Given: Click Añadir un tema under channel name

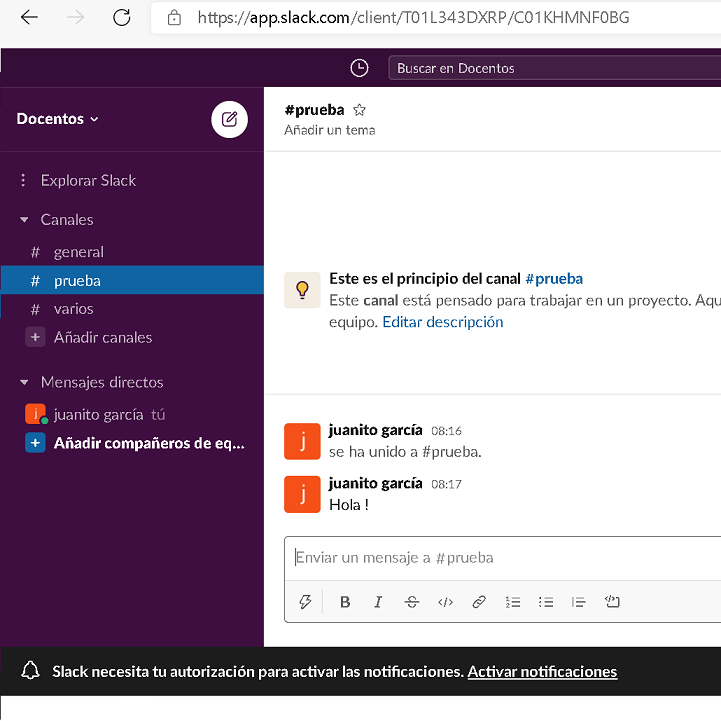Looking at the screenshot, I should pyautogui.click(x=329, y=130).
